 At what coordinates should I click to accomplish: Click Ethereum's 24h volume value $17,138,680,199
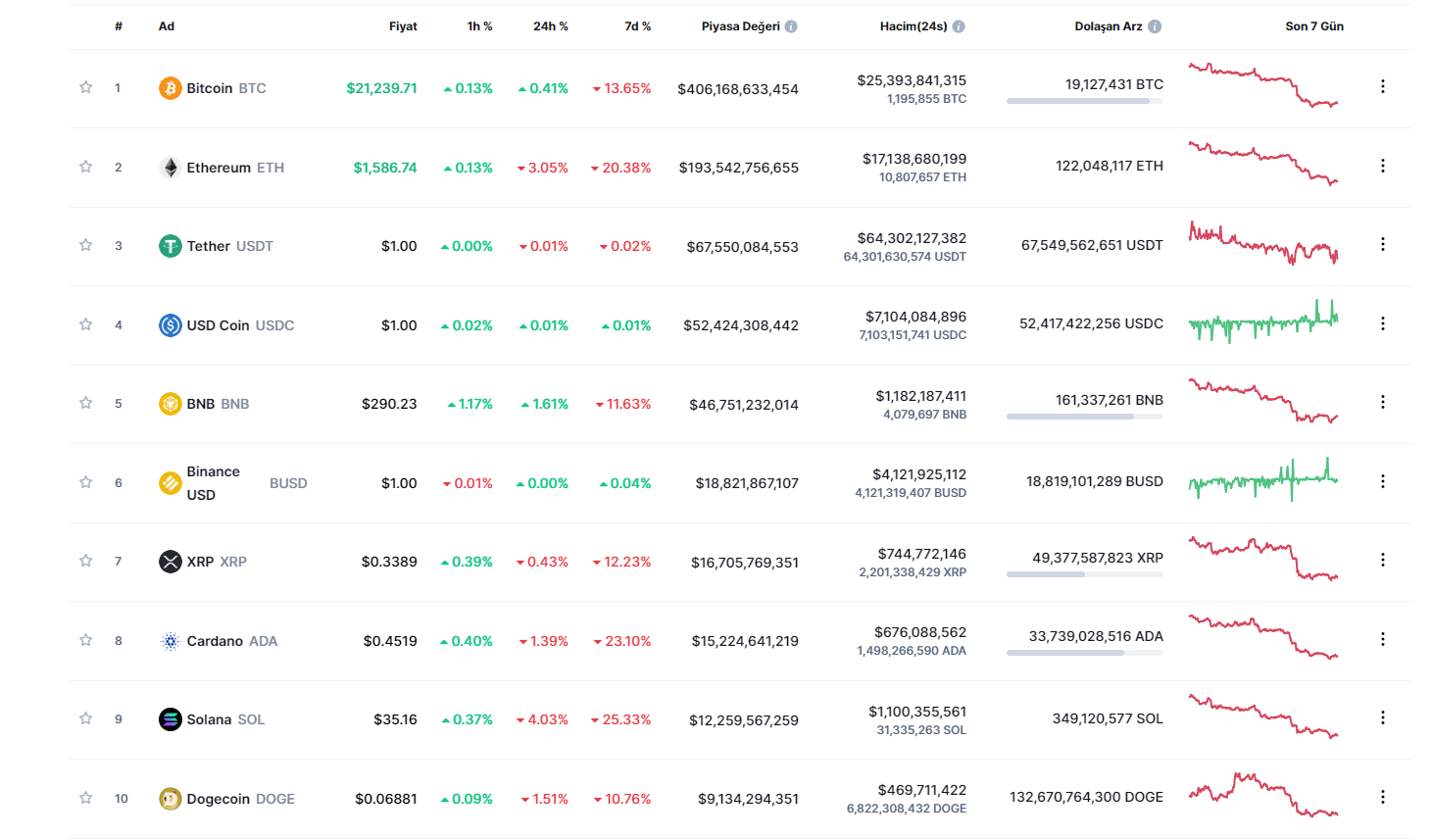914,159
